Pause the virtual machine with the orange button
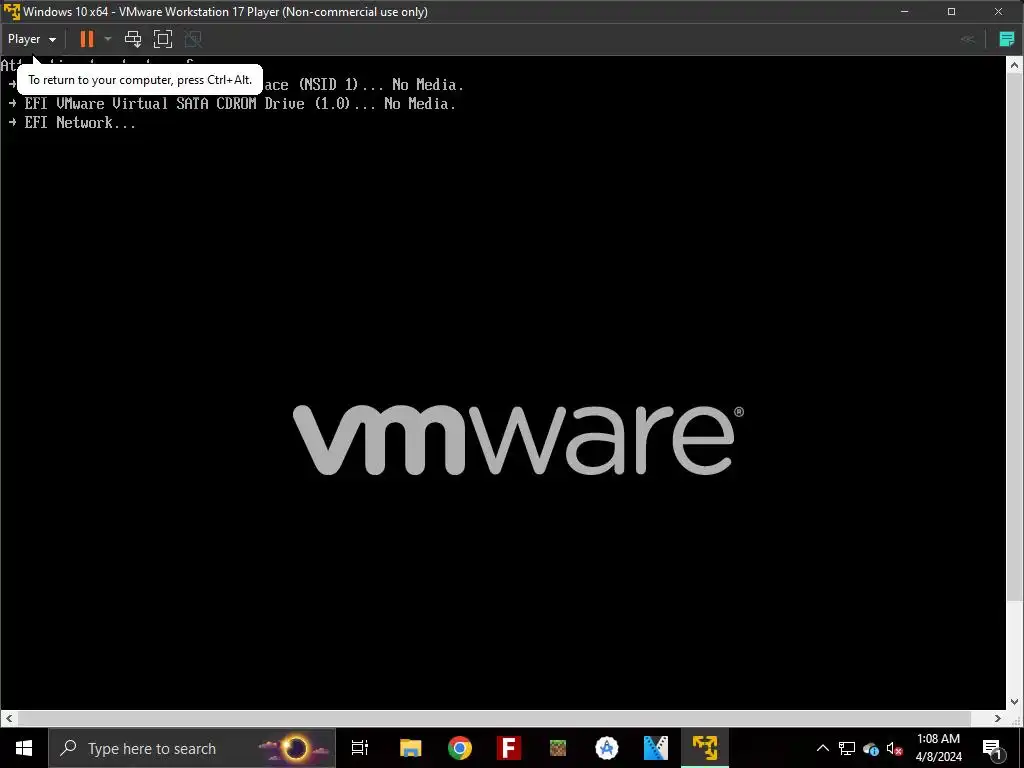 pos(87,39)
